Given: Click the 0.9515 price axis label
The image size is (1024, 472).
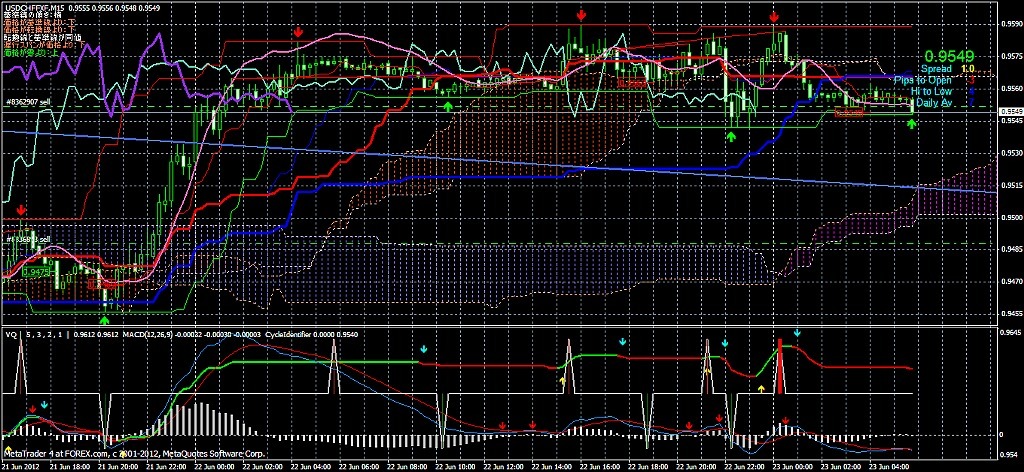Looking at the screenshot, I should pyautogui.click(x=1010, y=185).
